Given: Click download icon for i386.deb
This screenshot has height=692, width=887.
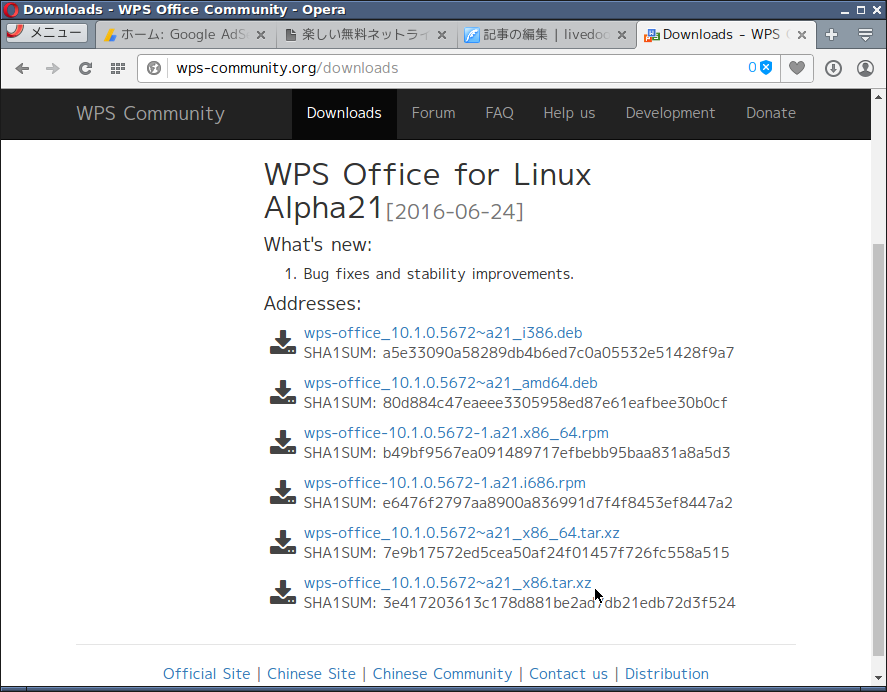Looking at the screenshot, I should coord(283,342).
